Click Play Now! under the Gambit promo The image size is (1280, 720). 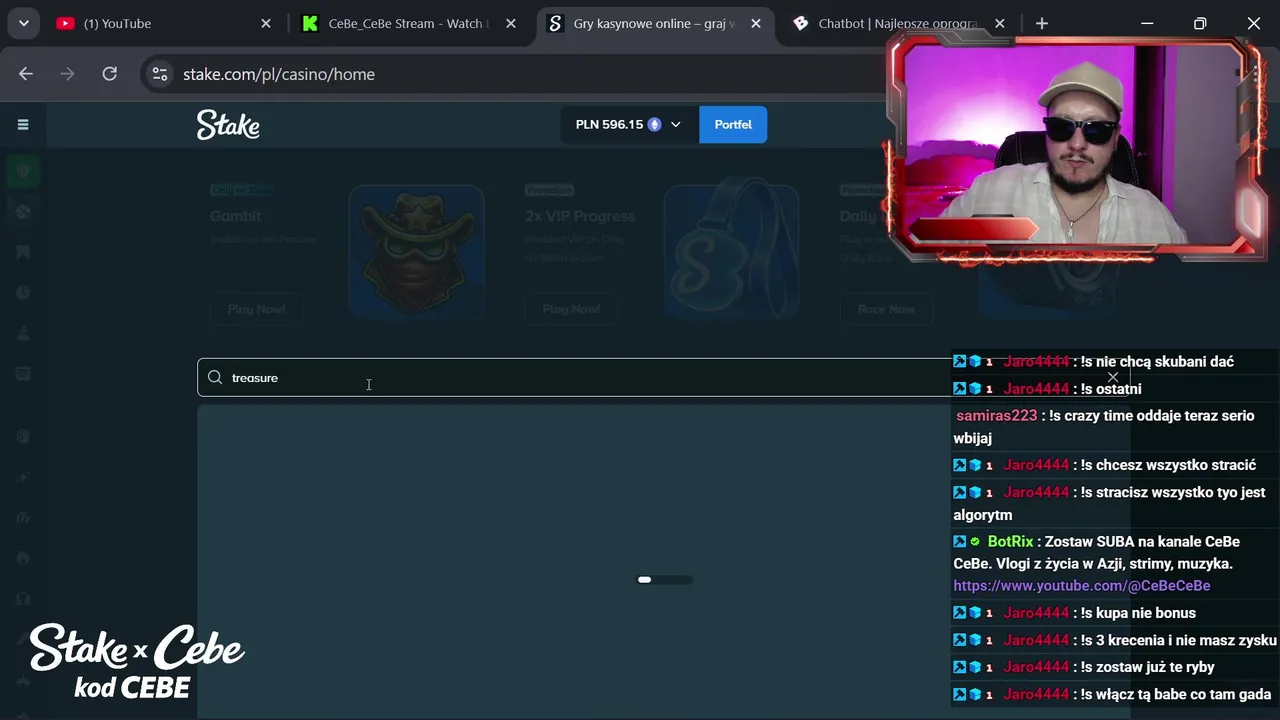point(256,309)
